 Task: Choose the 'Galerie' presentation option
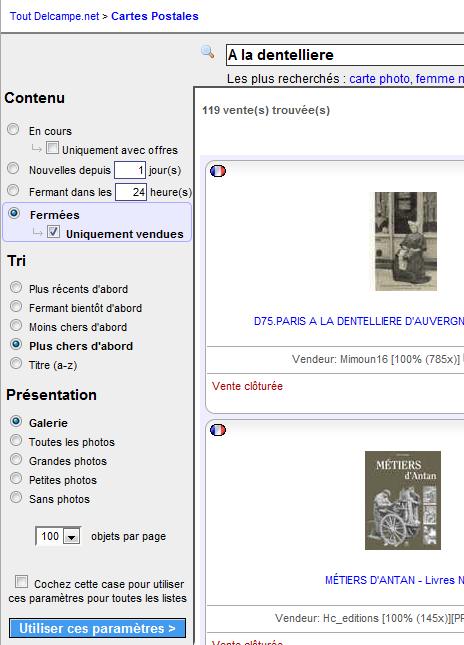pyautogui.click(x=16, y=421)
